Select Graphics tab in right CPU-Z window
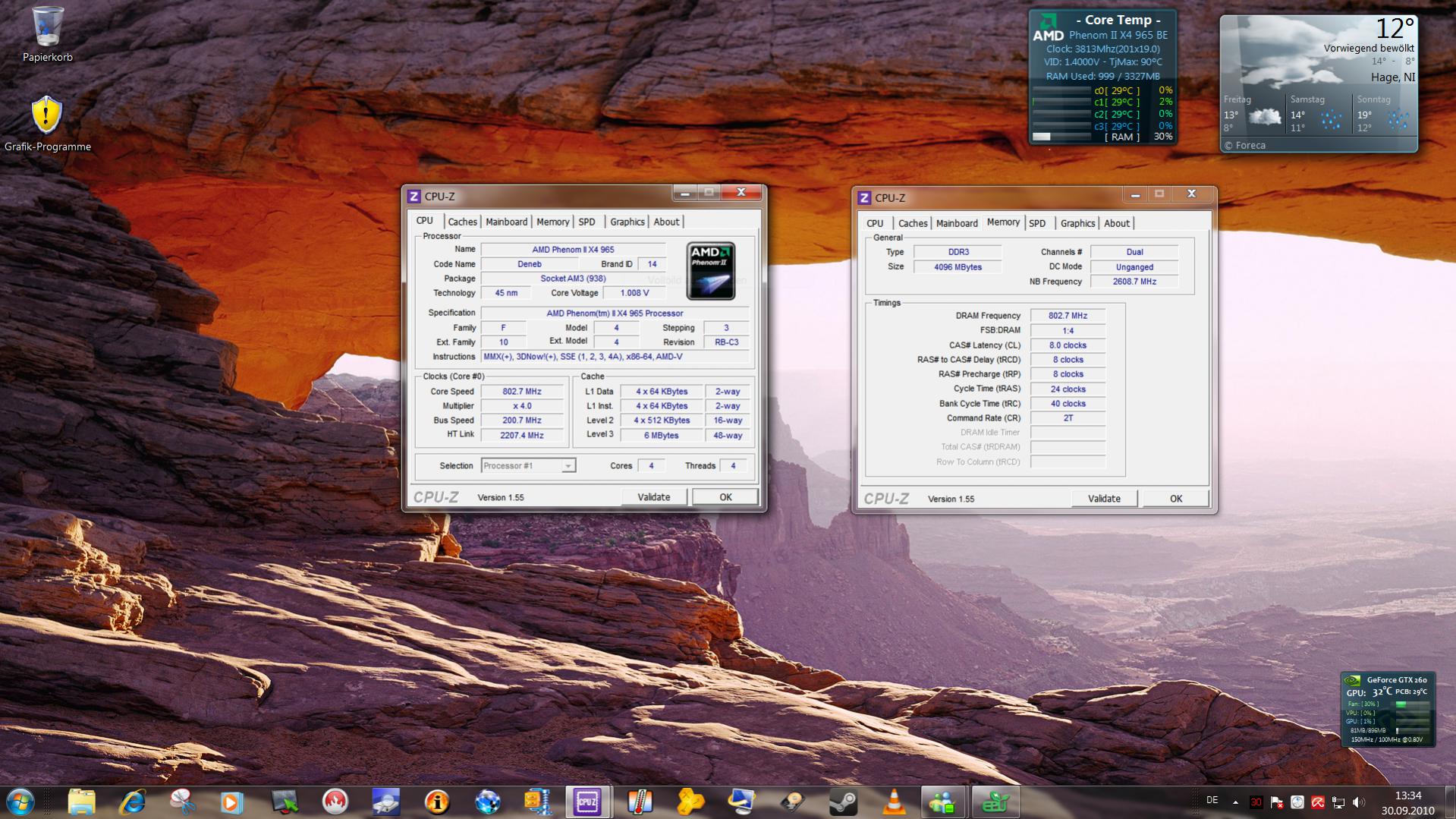1456x819 pixels. pyautogui.click(x=1077, y=224)
